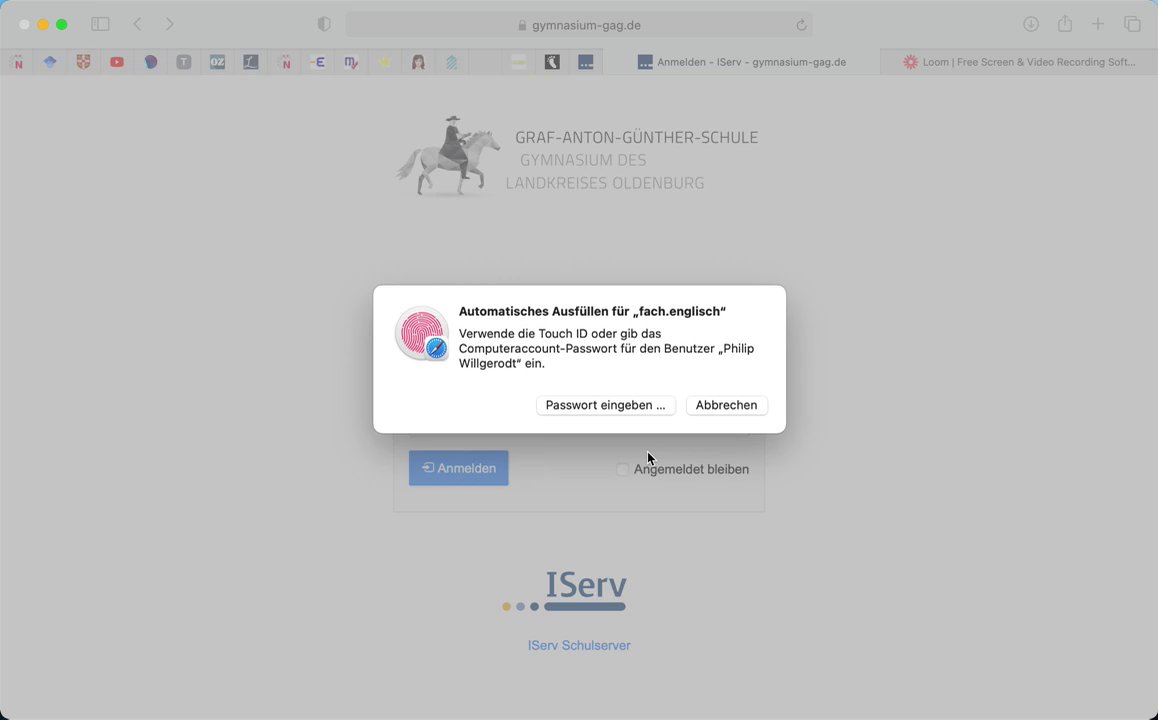The height and width of the screenshot is (720, 1158).
Task: Click the Touch ID fingerprint icon
Action: coord(422,334)
